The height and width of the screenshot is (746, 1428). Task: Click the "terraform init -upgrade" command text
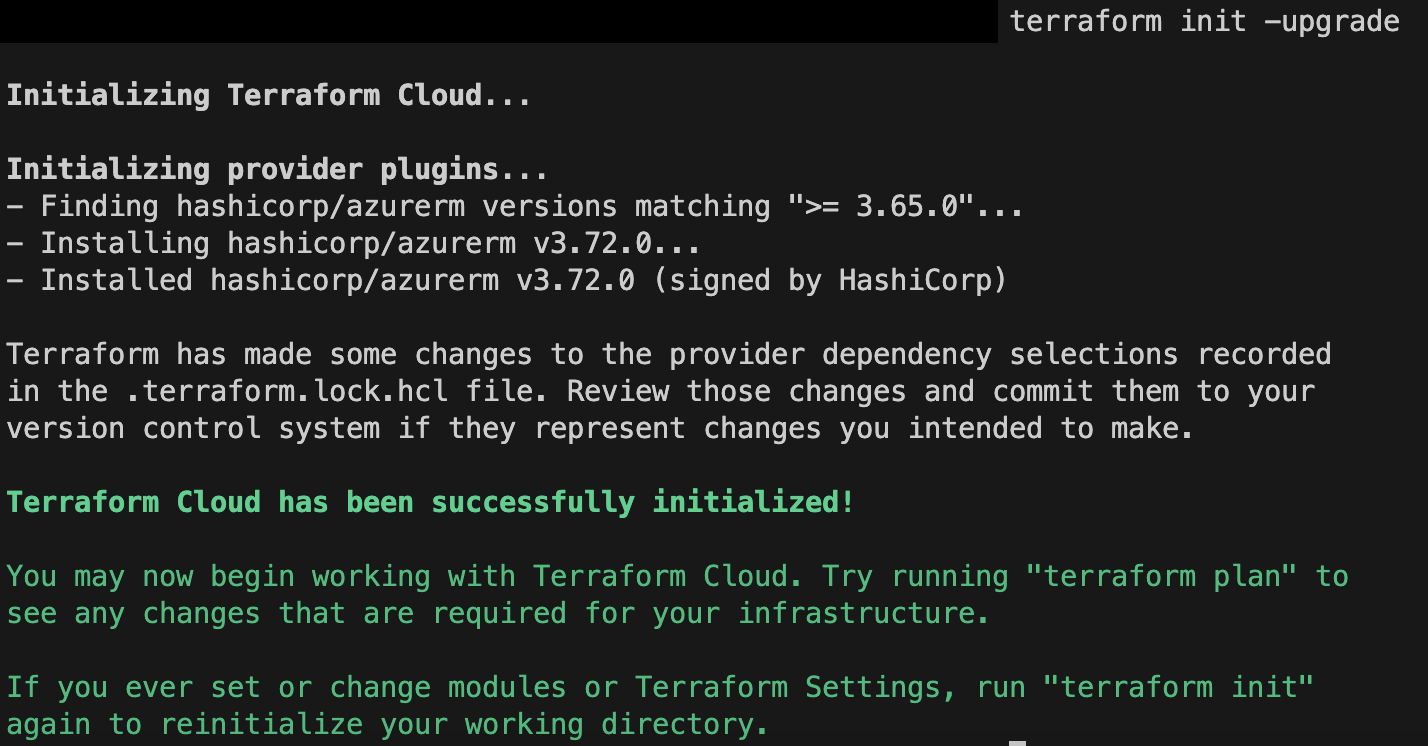(1204, 21)
